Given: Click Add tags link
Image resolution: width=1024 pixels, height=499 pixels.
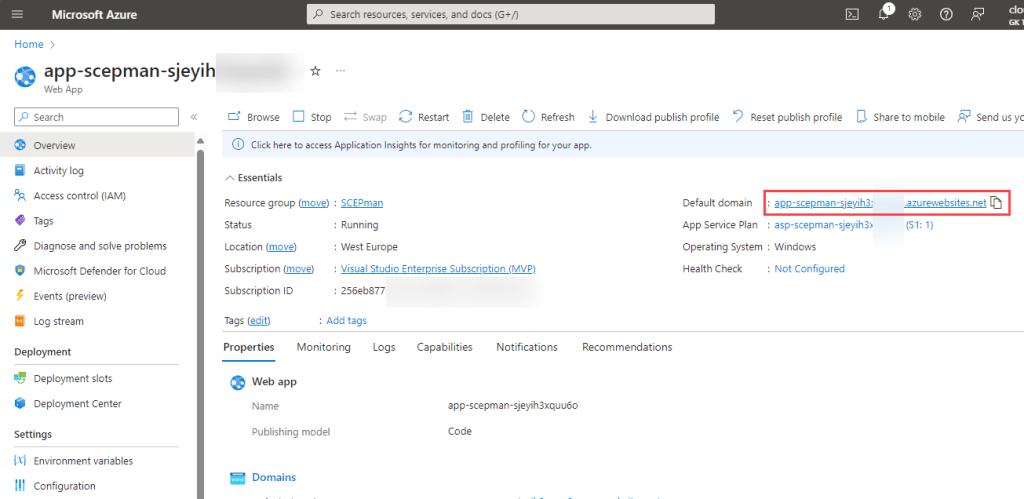Looking at the screenshot, I should click(x=346, y=321).
